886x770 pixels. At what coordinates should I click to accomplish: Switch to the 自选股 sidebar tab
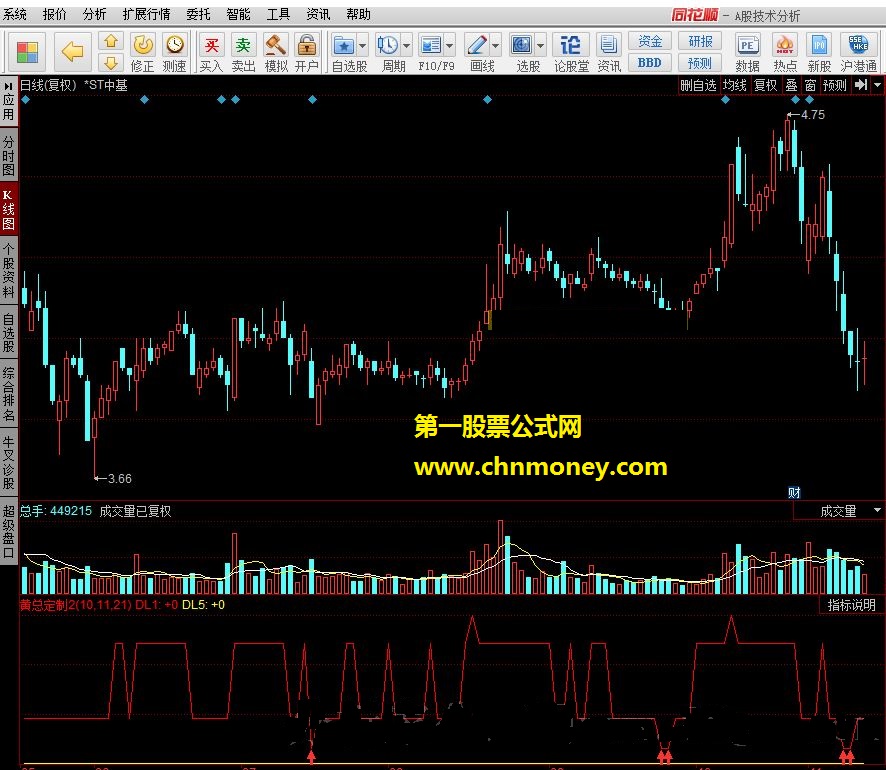(x=8, y=333)
